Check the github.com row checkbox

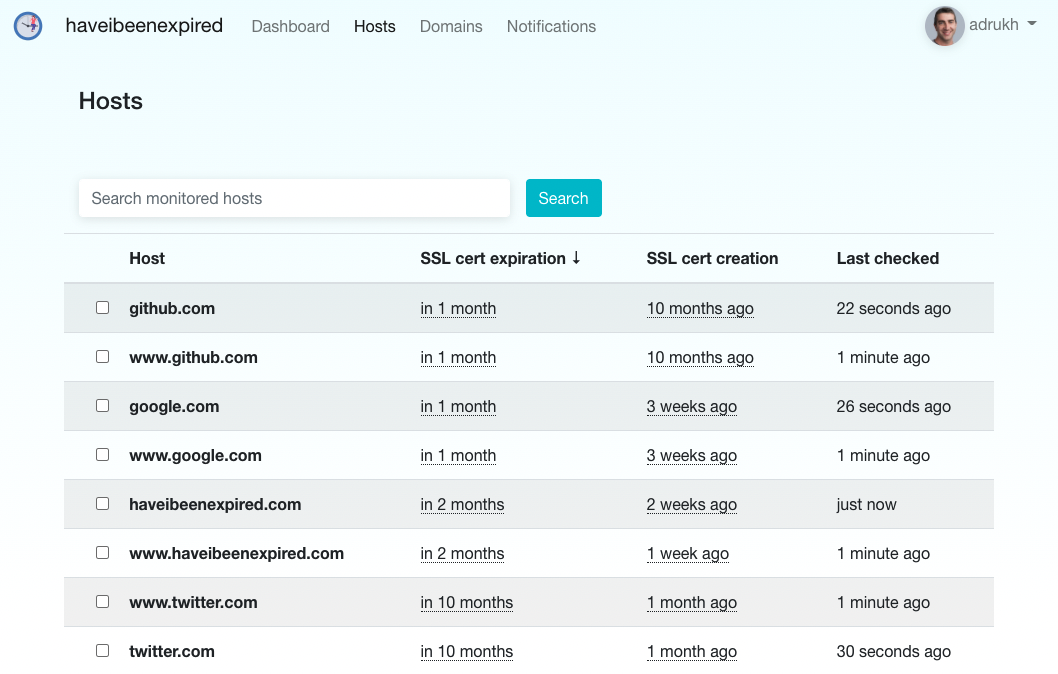click(103, 308)
